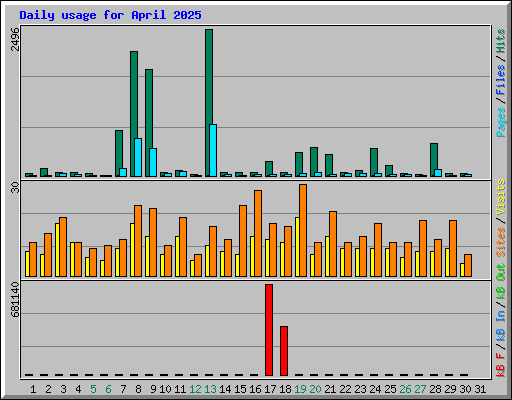Click the '681140' axis label for kilobytes
The image size is (512, 400).
pos(15,299)
